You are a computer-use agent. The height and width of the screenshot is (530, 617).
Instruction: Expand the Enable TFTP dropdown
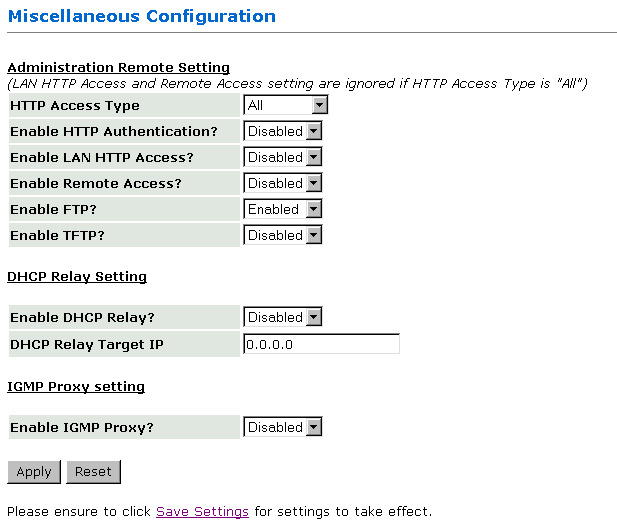click(x=283, y=235)
